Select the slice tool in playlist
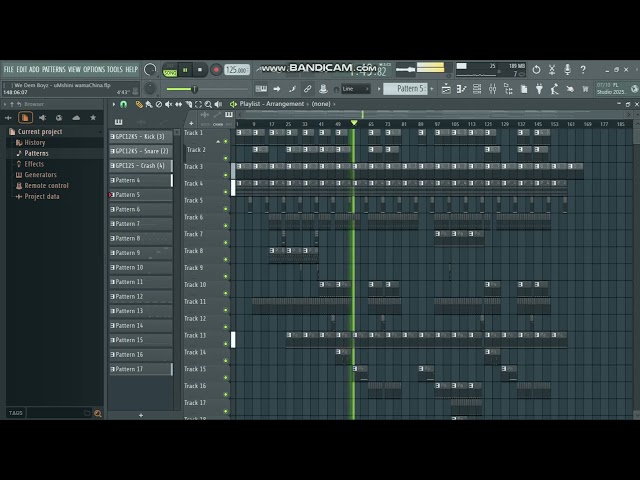The image size is (640, 480). [188, 104]
